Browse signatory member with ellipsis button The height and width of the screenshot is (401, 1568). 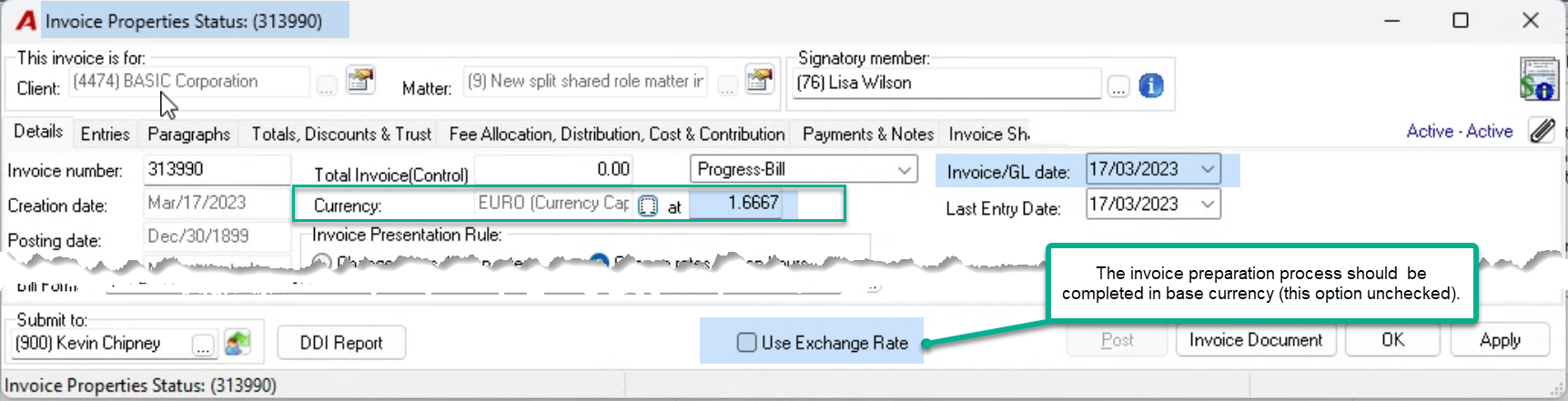point(1118,87)
